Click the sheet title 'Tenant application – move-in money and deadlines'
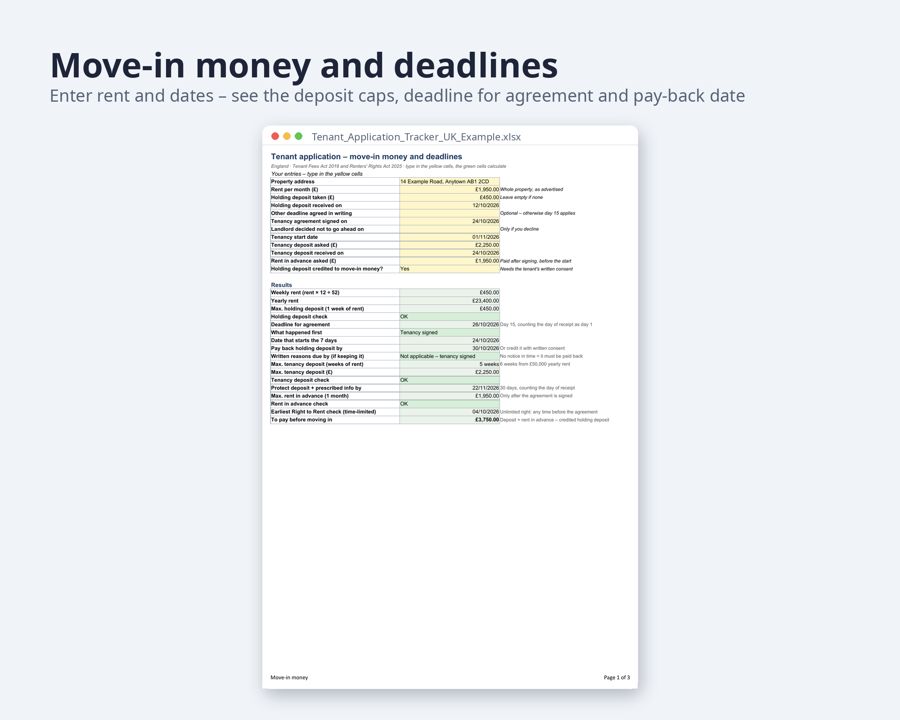 click(x=366, y=156)
